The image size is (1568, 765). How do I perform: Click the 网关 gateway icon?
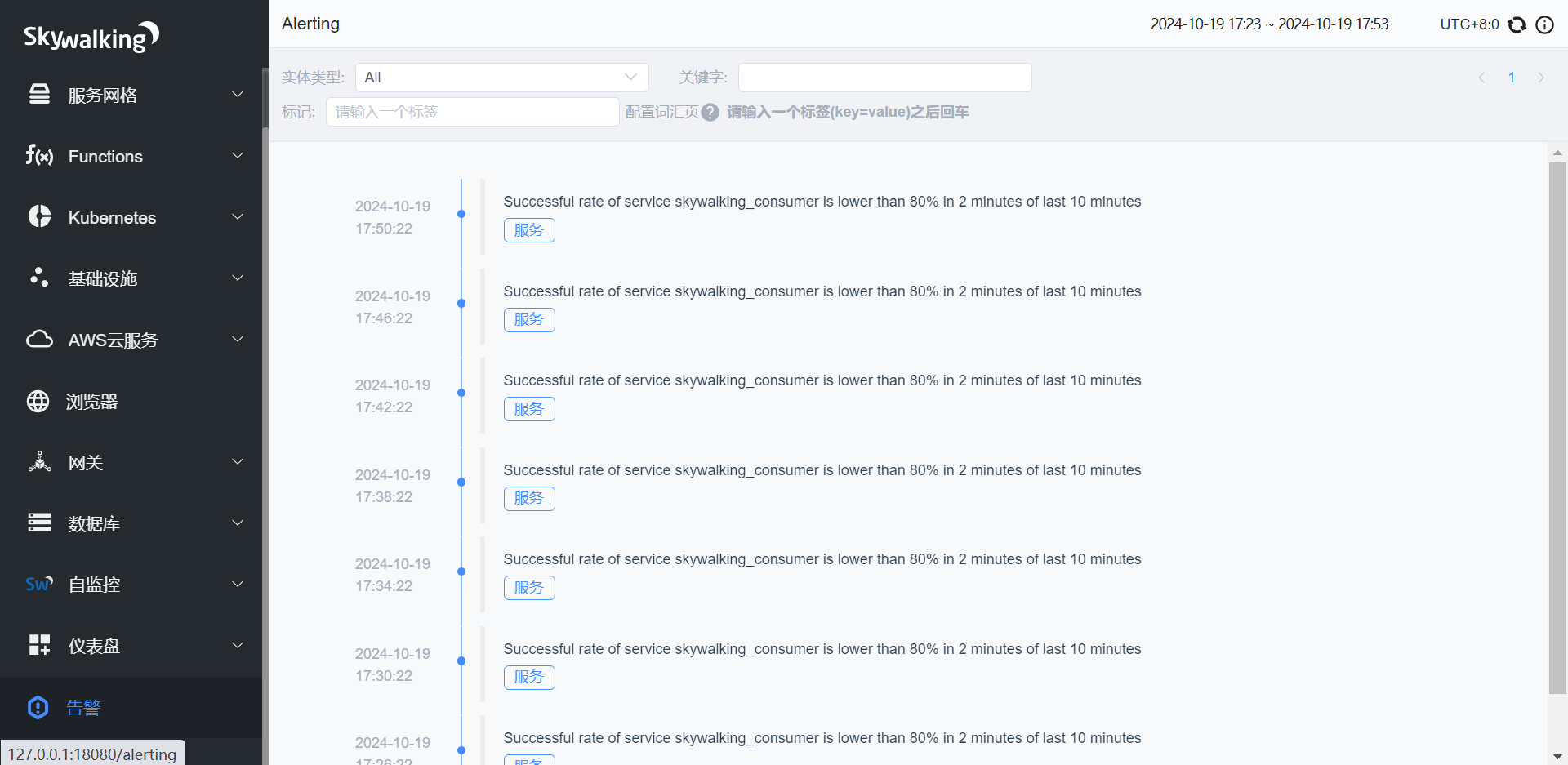click(39, 462)
